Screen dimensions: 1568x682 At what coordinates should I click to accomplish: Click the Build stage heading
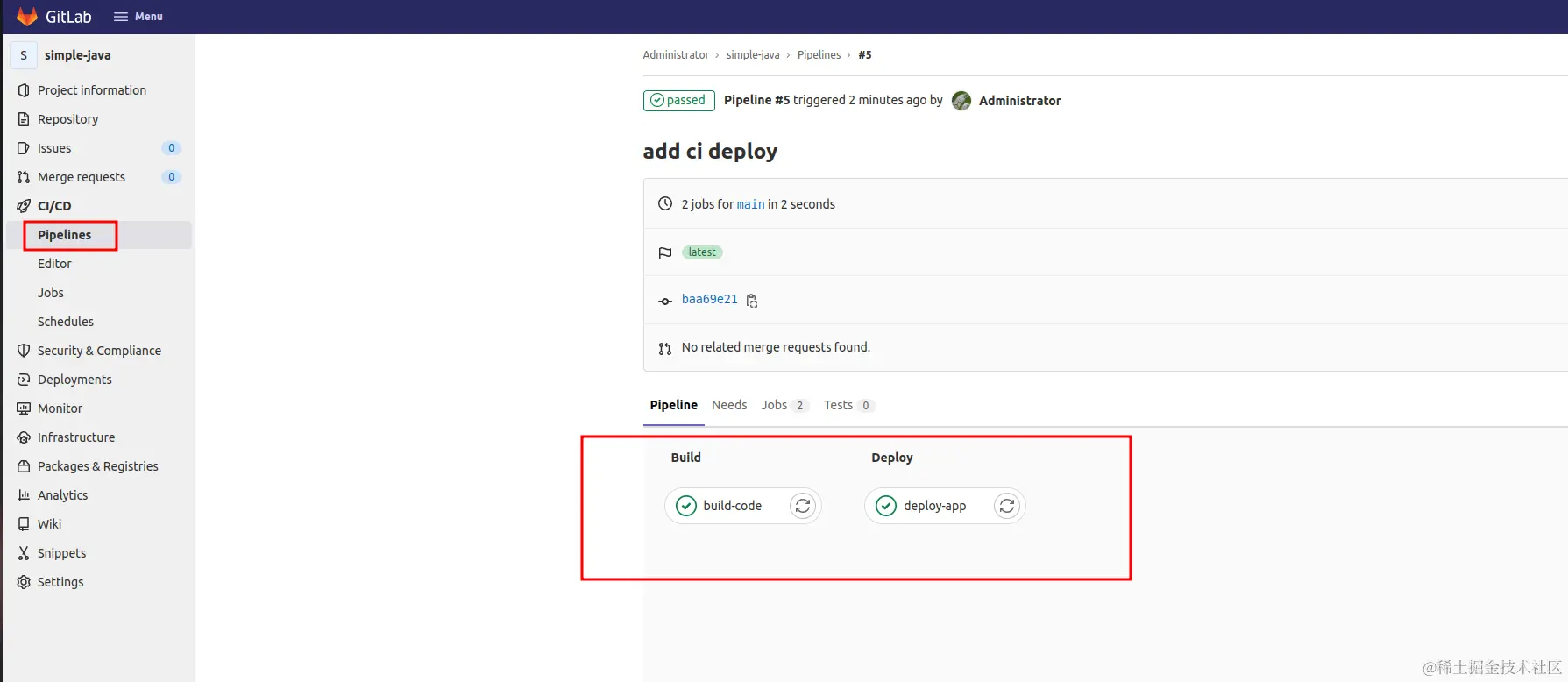(686, 458)
